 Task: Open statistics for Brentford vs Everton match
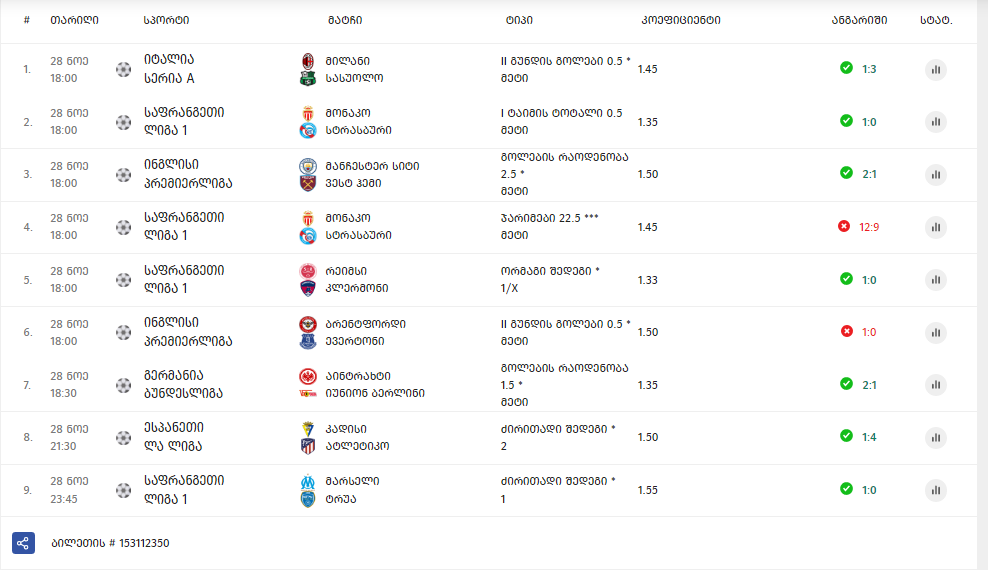pyautogui.click(x=936, y=332)
